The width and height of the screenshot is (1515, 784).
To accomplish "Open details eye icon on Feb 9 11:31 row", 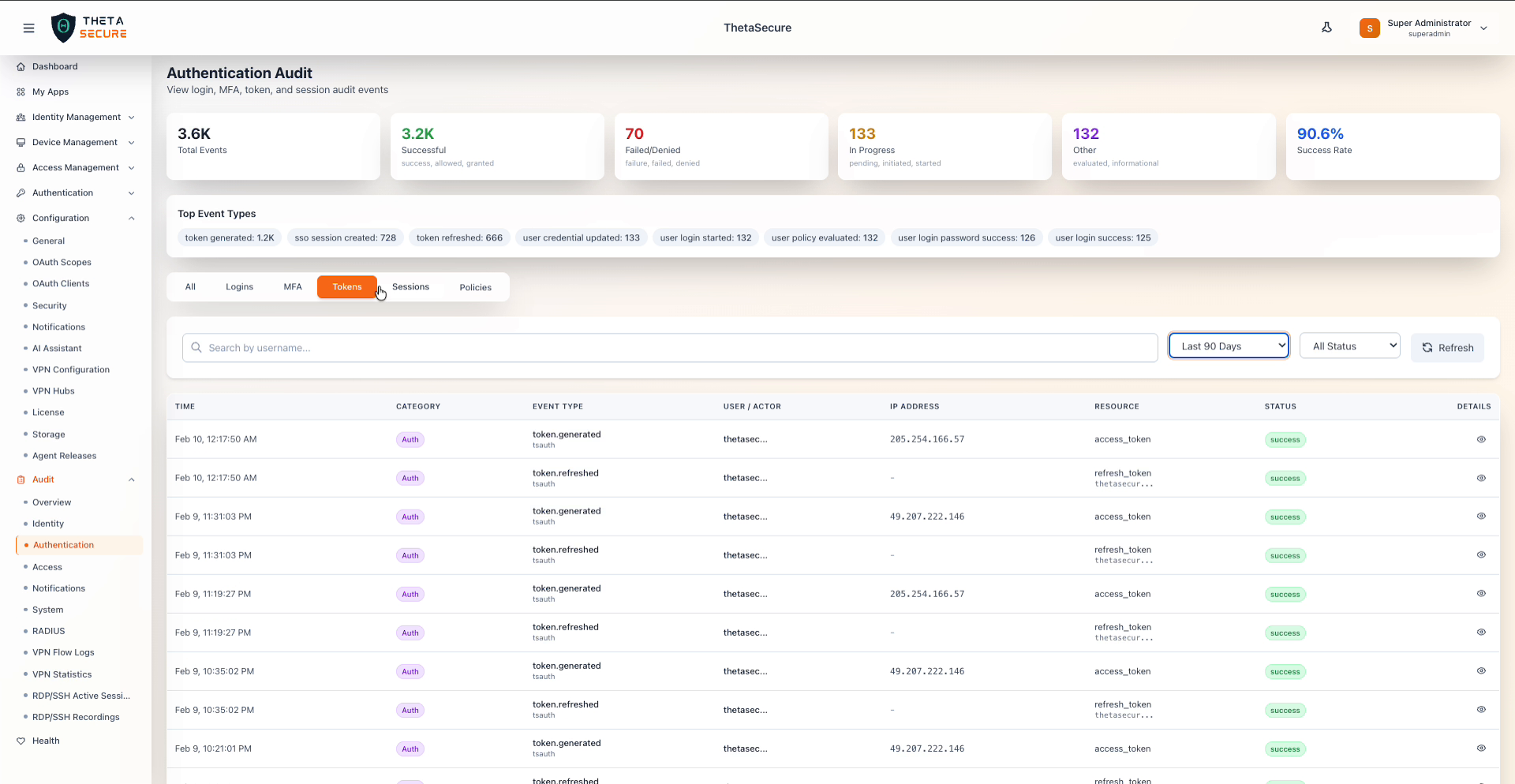I will [x=1482, y=517].
